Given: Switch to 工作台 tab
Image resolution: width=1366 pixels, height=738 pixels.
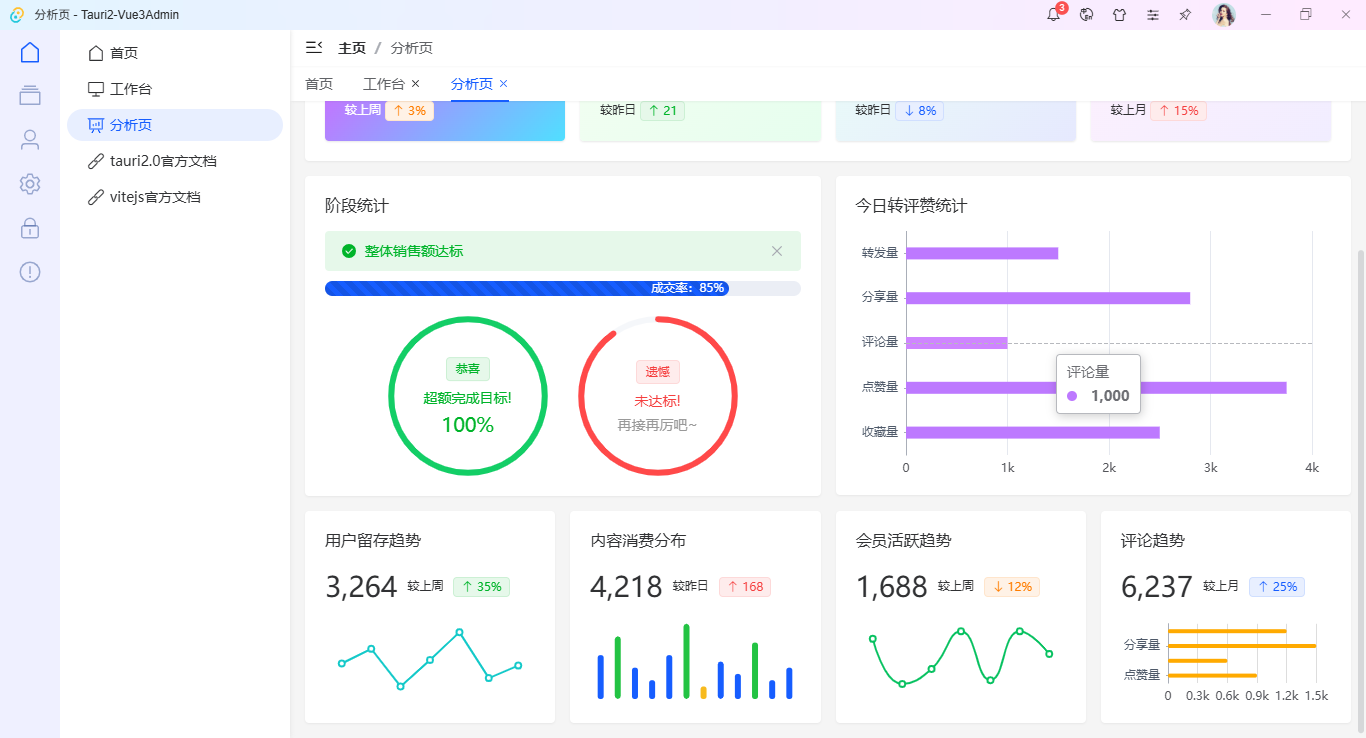Looking at the screenshot, I should tap(384, 84).
